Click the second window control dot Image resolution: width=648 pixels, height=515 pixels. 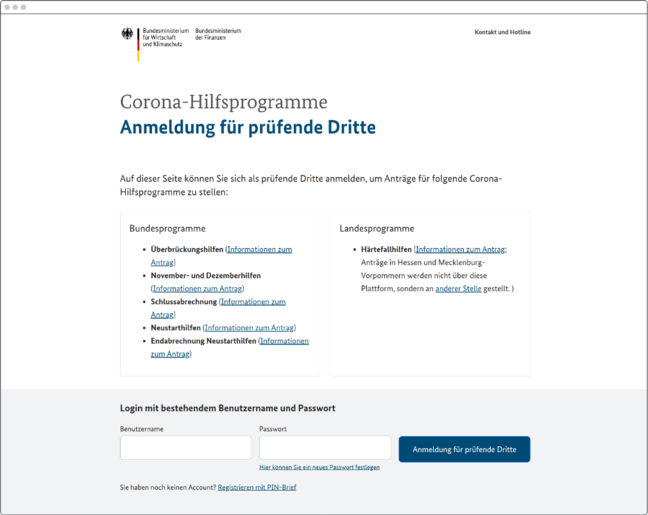pyautogui.click(x=16, y=7)
